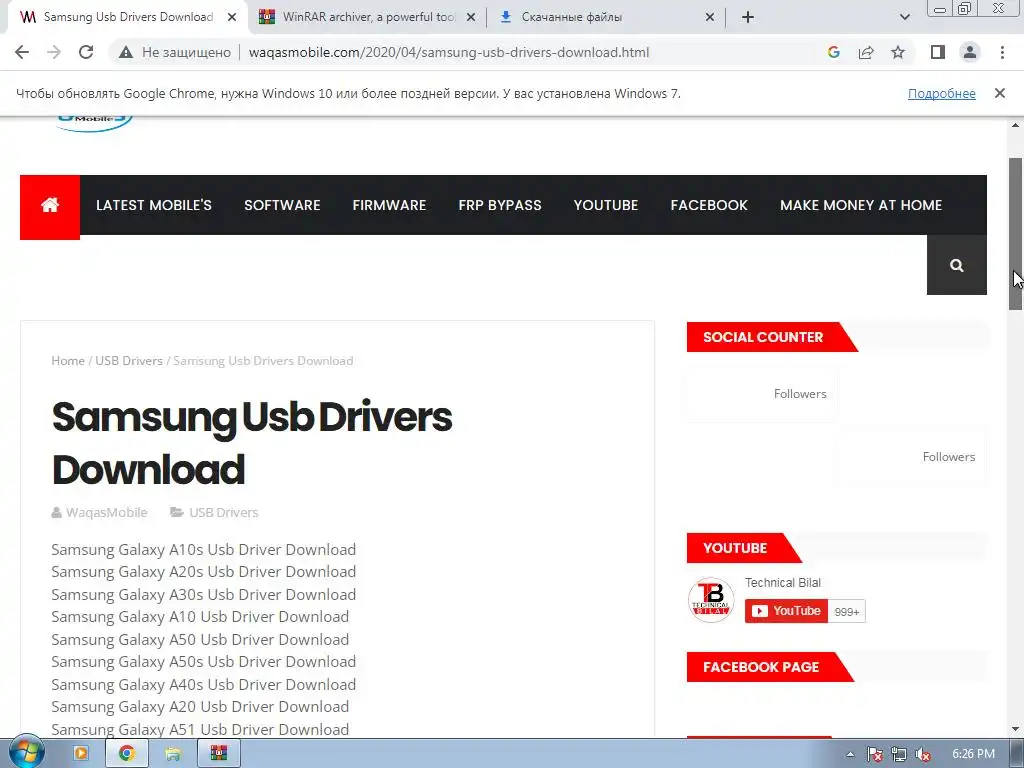Show hidden tray icons arrow
This screenshot has width=1024, height=768.
pyautogui.click(x=850, y=754)
